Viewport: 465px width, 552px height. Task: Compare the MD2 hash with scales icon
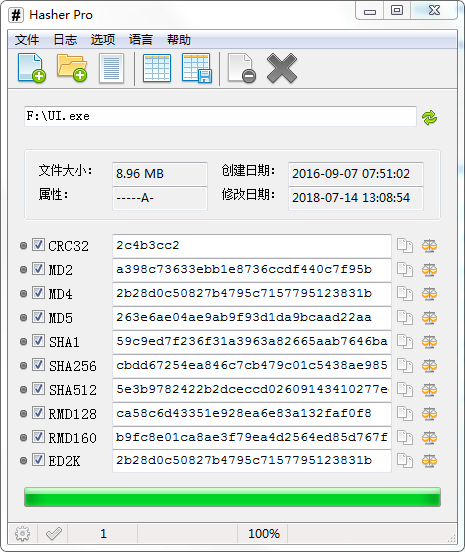click(x=429, y=270)
